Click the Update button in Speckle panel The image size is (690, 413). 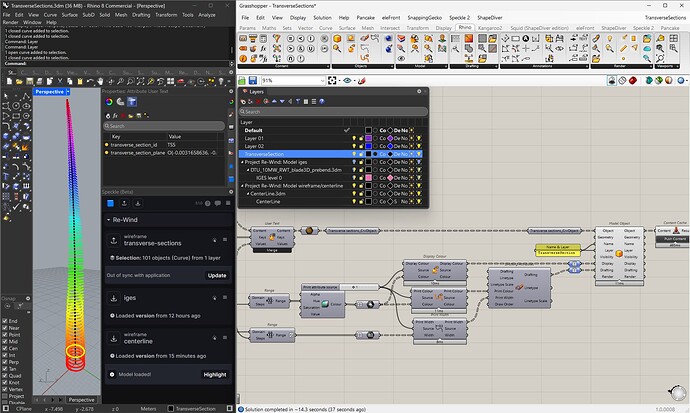[x=216, y=275]
